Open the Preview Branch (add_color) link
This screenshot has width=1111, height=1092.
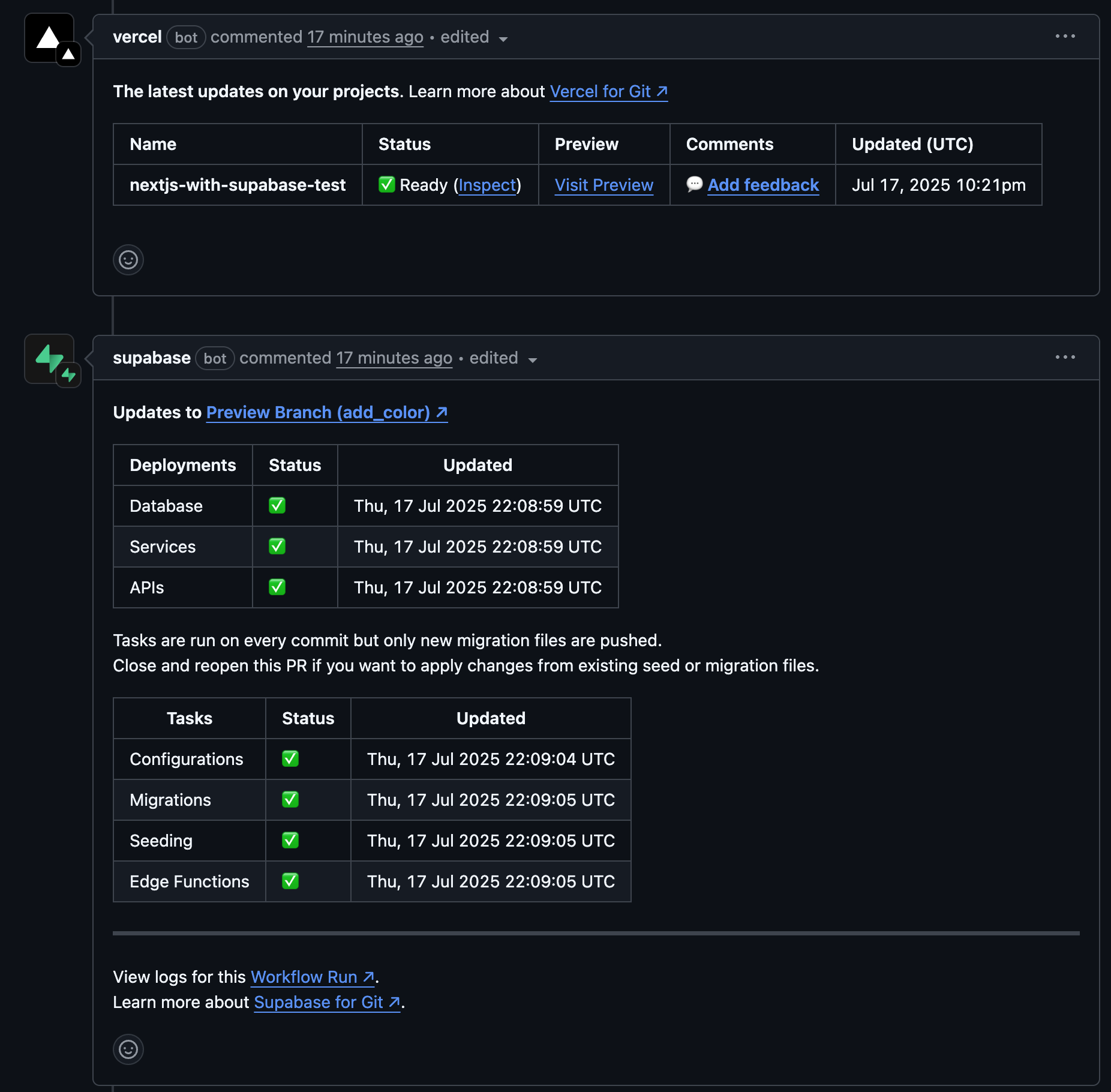click(327, 413)
